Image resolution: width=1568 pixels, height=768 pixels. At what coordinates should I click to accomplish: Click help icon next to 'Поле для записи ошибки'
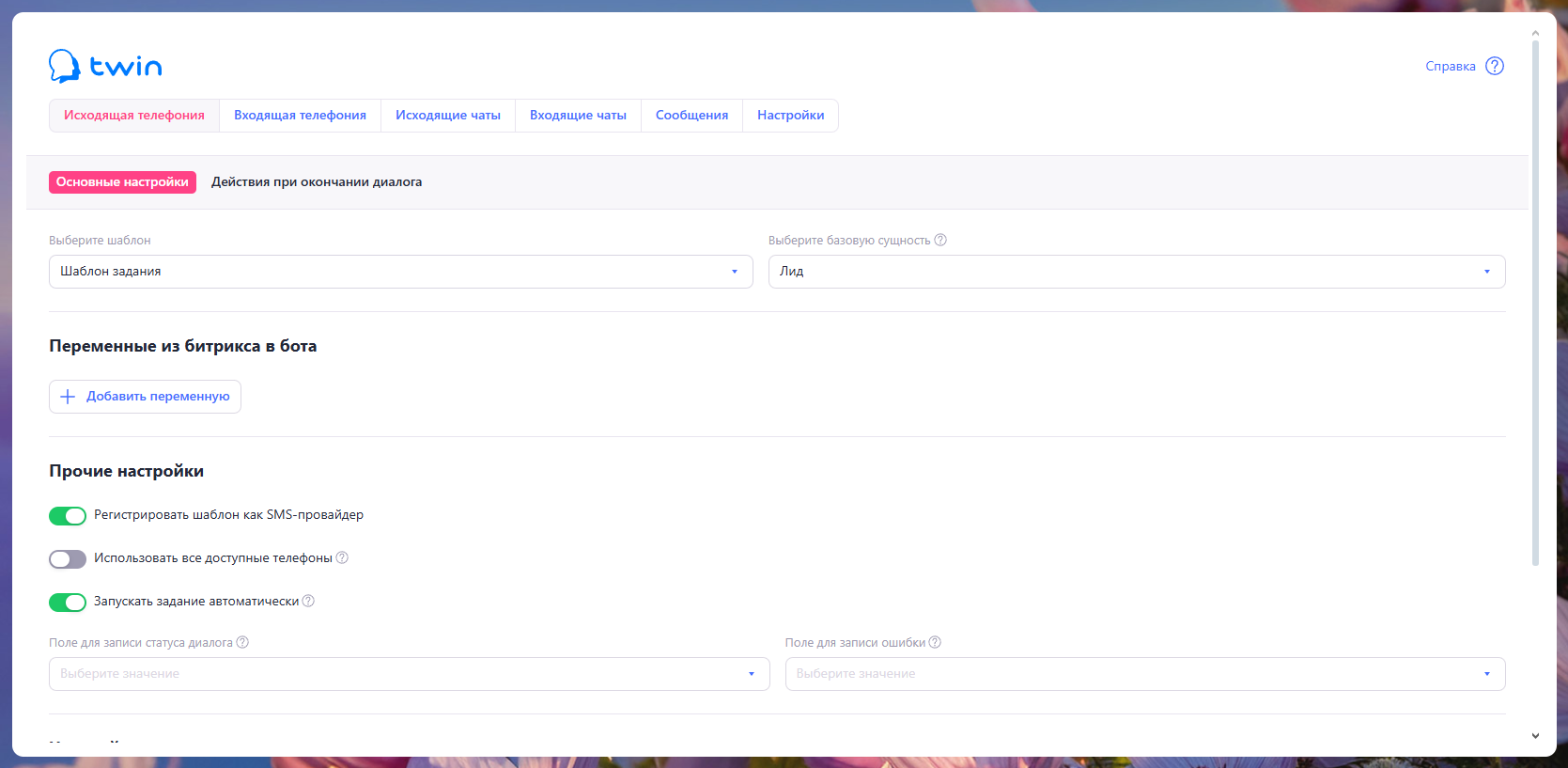(935, 642)
